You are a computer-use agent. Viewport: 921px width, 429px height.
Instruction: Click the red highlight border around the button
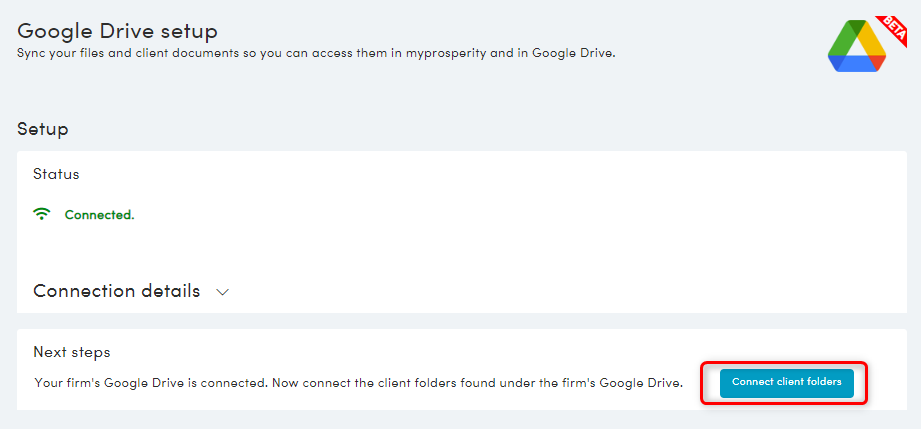703,383
